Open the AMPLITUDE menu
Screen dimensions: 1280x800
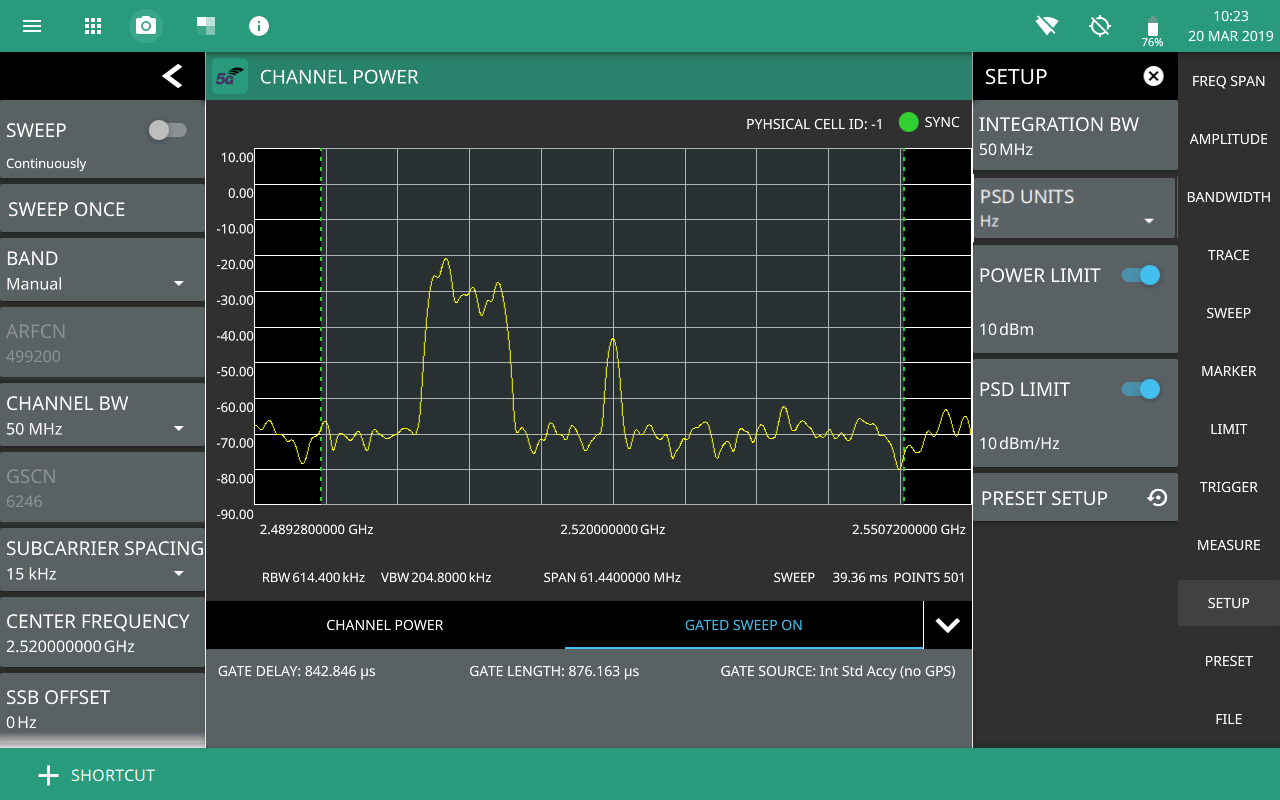tap(1228, 139)
